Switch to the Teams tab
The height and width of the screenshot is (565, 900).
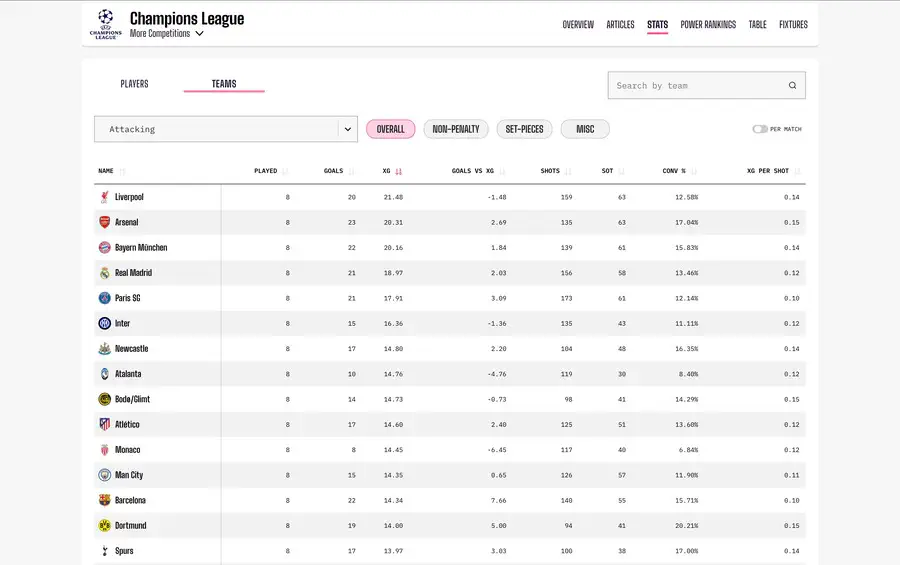click(224, 84)
